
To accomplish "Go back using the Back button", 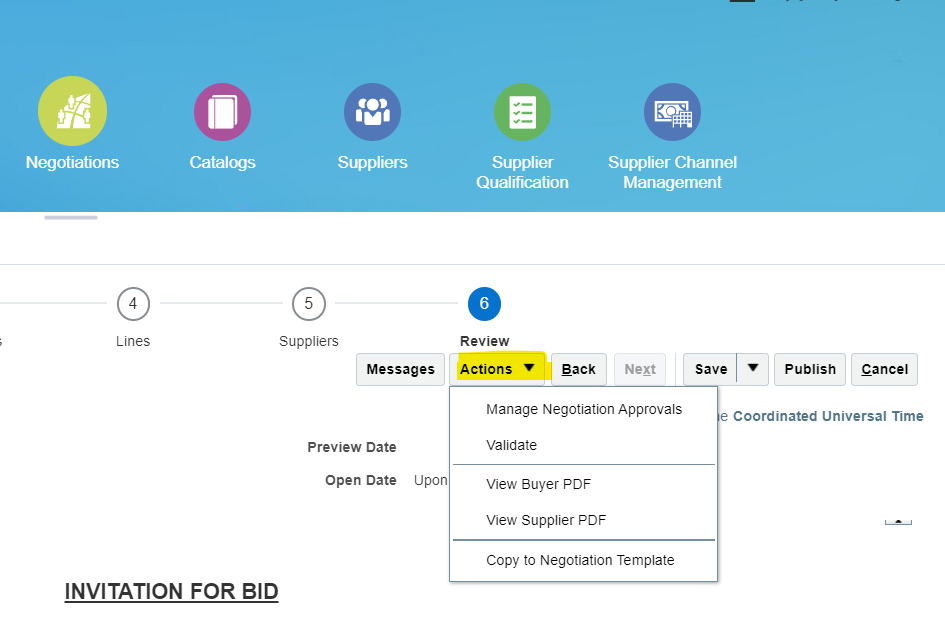I will click(x=578, y=368).
